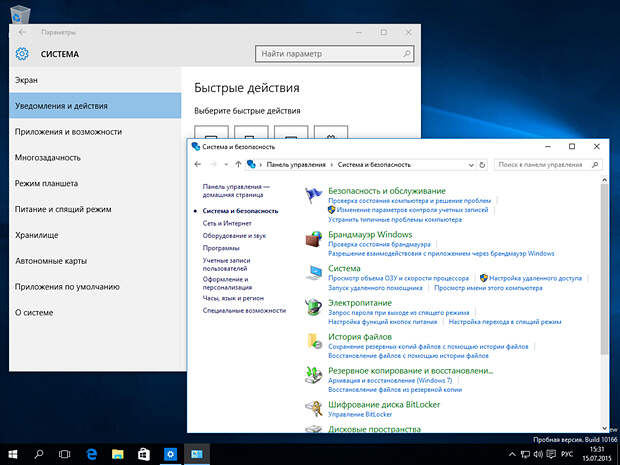620x465 pixels.
Task: Go back in the Параметры window
Action: [x=22, y=32]
